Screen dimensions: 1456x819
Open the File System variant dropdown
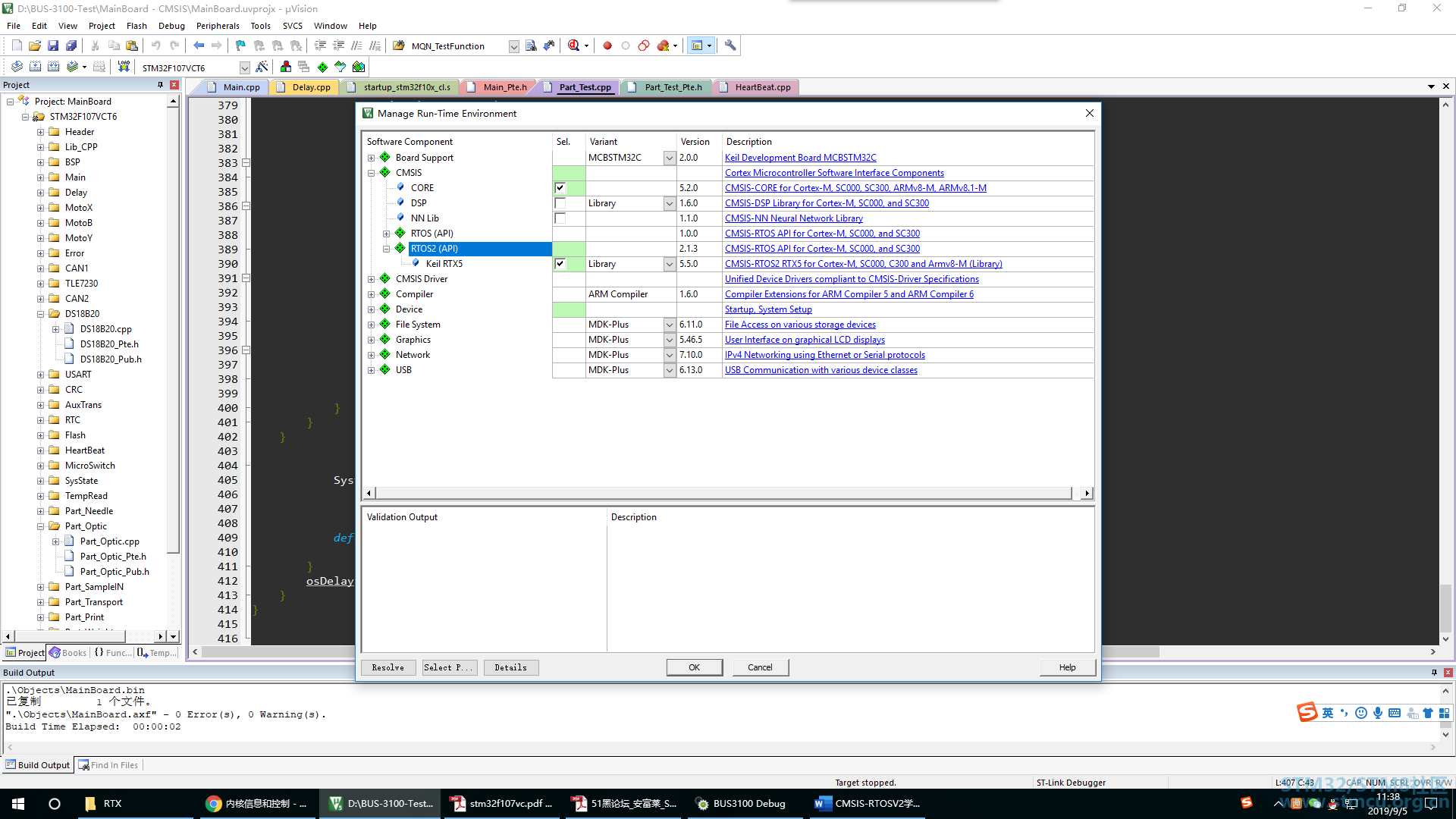pos(670,325)
